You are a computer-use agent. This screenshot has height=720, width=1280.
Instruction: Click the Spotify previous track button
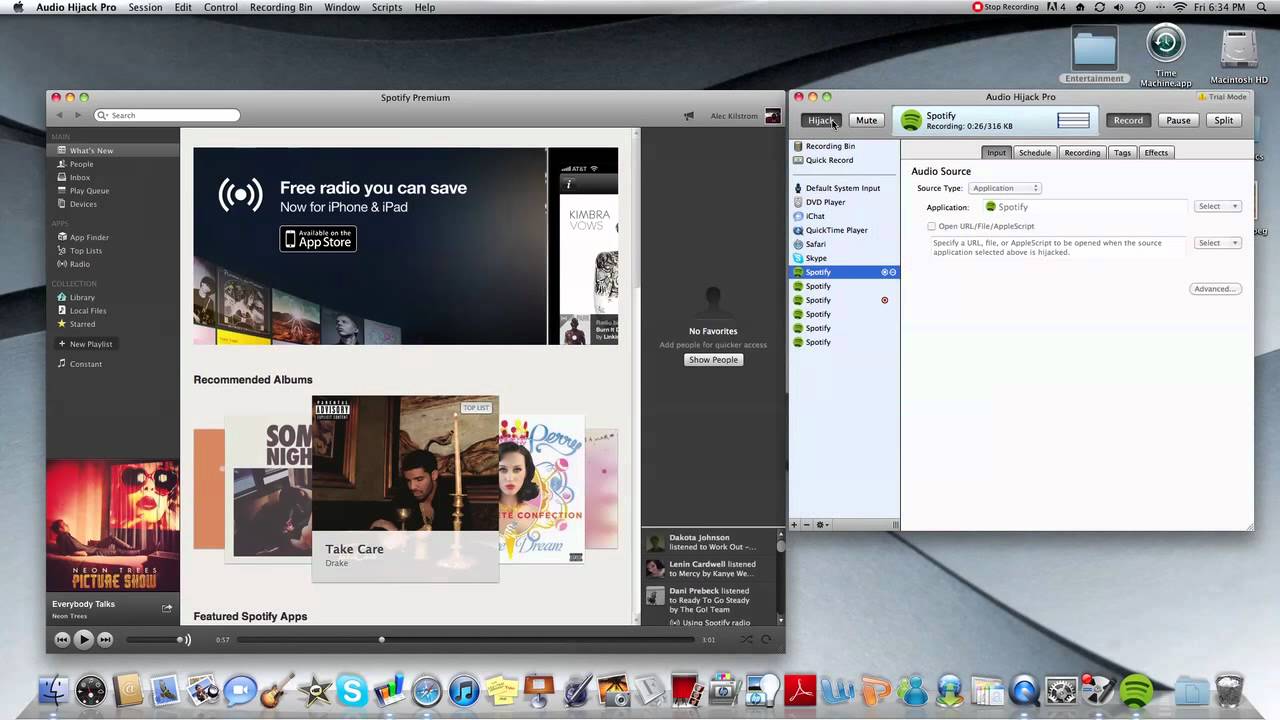click(x=62, y=639)
